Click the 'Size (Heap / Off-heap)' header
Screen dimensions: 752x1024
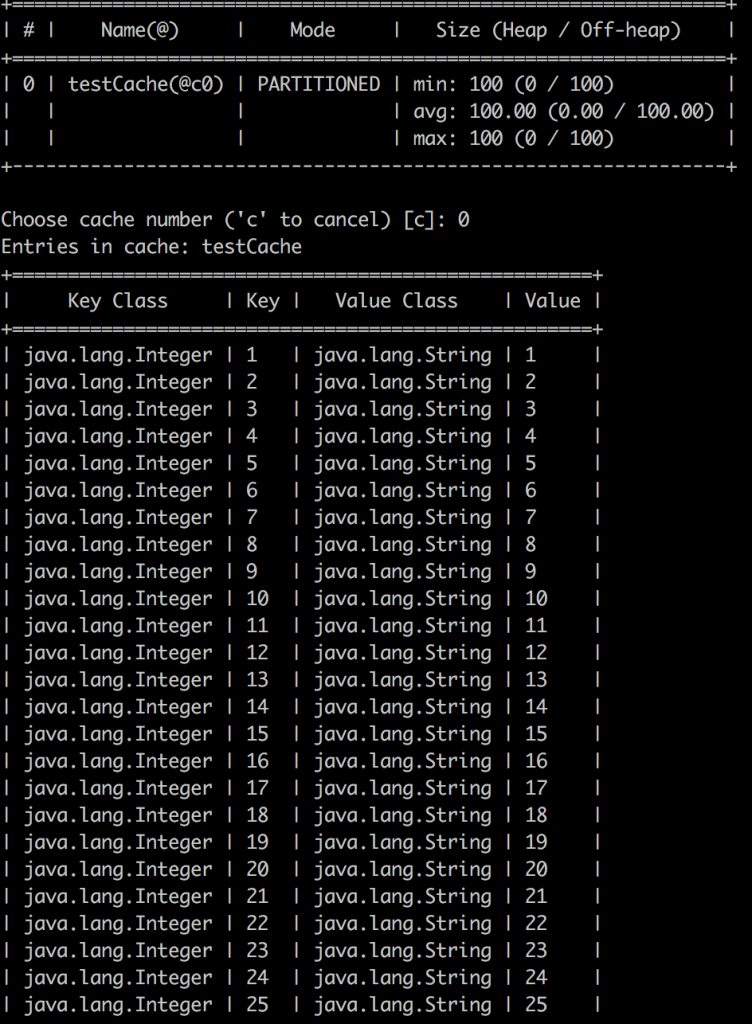click(558, 30)
